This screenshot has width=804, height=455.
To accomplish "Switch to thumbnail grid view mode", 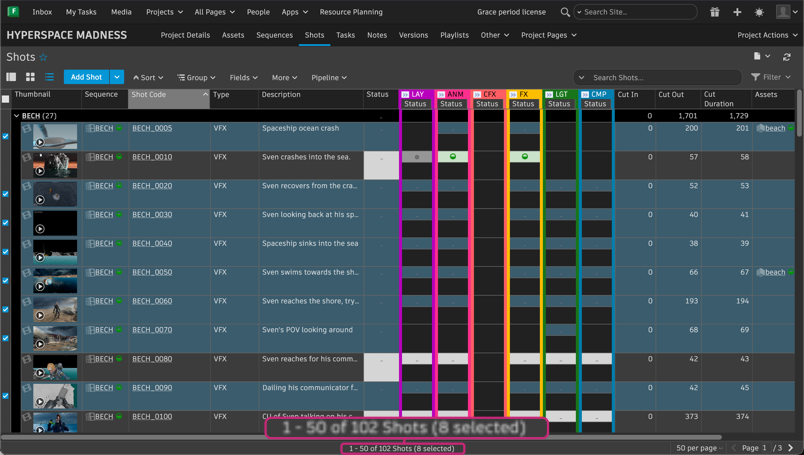I will click(x=30, y=77).
